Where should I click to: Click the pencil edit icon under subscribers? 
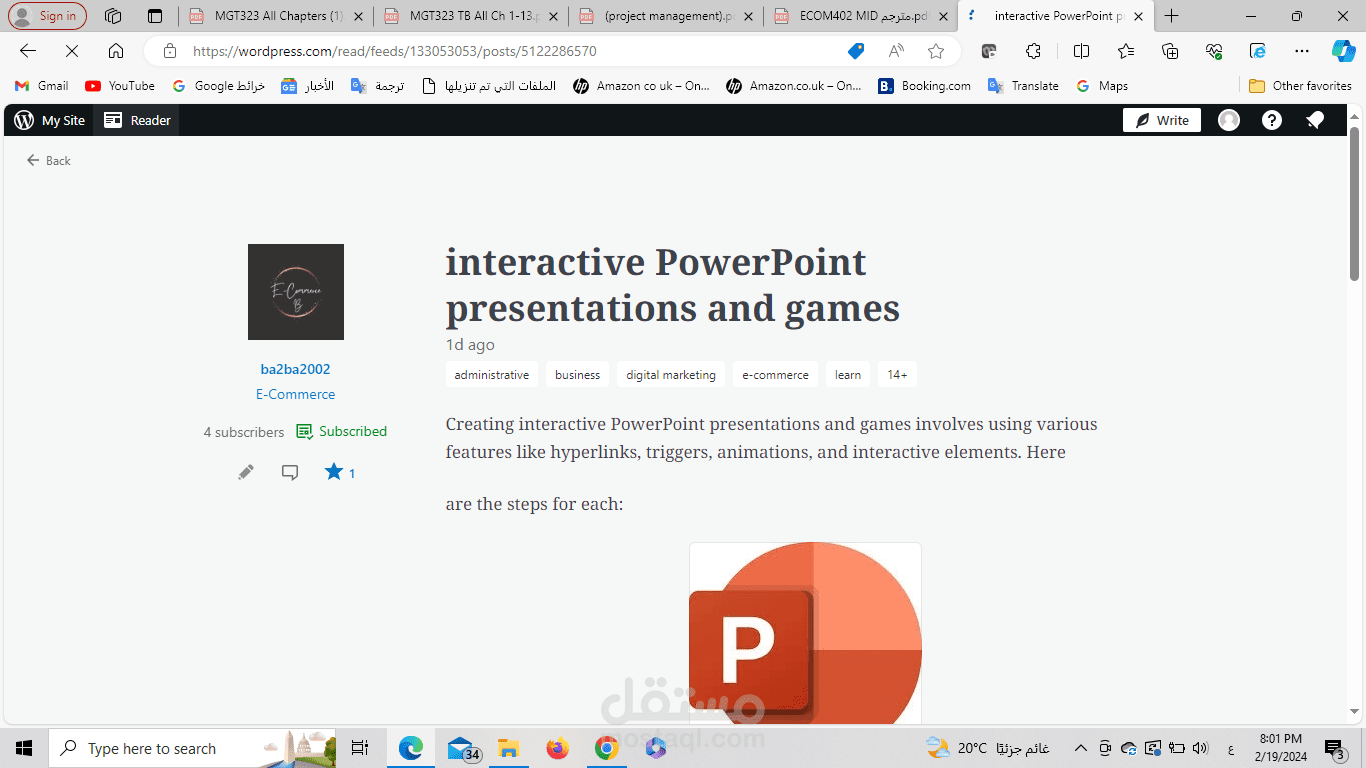point(246,472)
